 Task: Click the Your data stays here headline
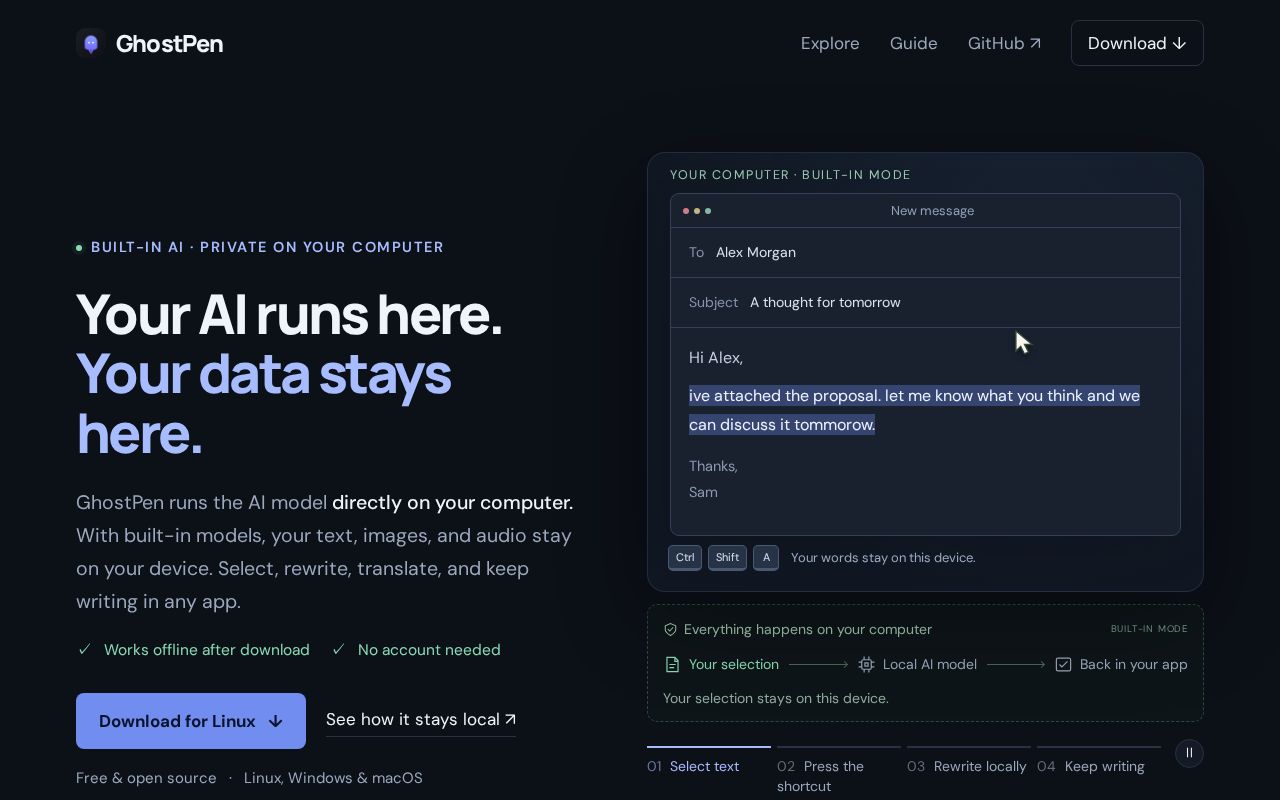click(263, 404)
